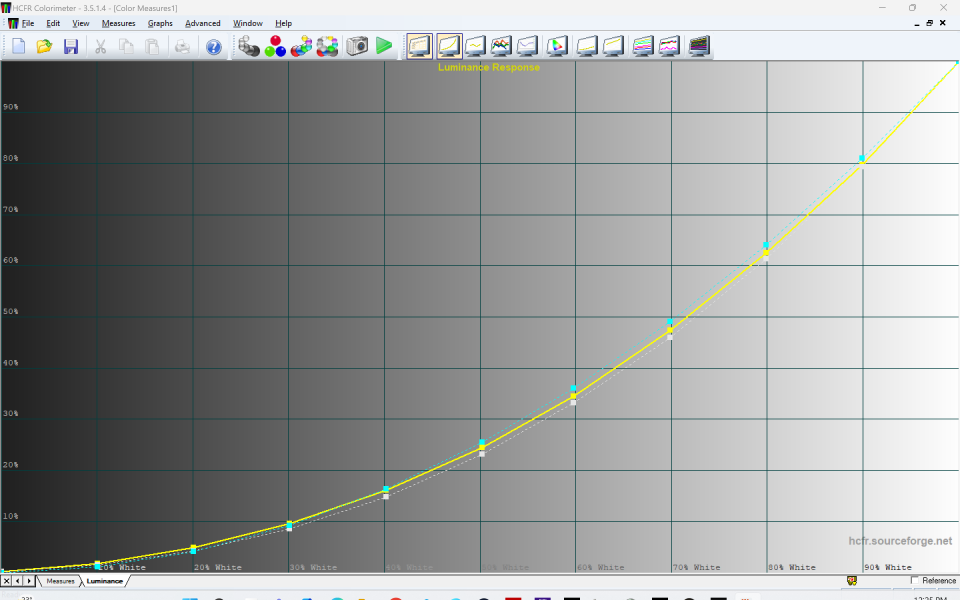Switch to the Measures tab
Screen dimensions: 960x600
point(60,581)
